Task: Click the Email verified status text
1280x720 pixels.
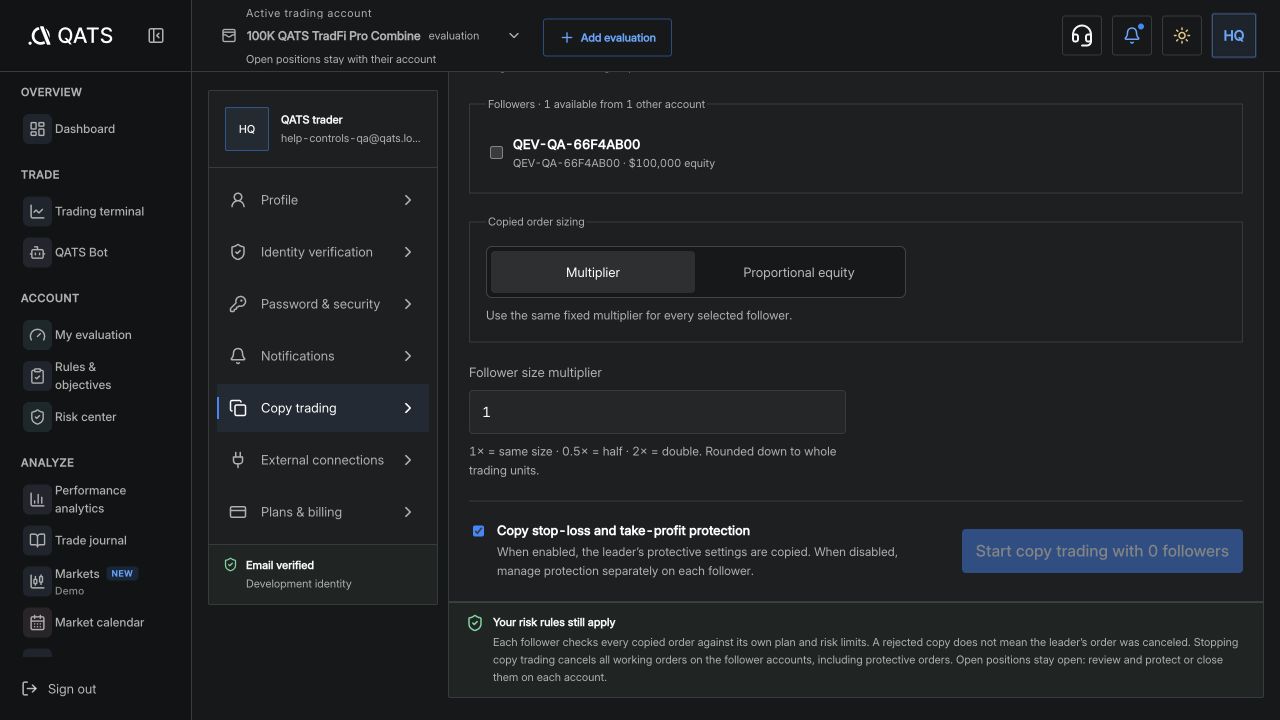Action: [280, 565]
